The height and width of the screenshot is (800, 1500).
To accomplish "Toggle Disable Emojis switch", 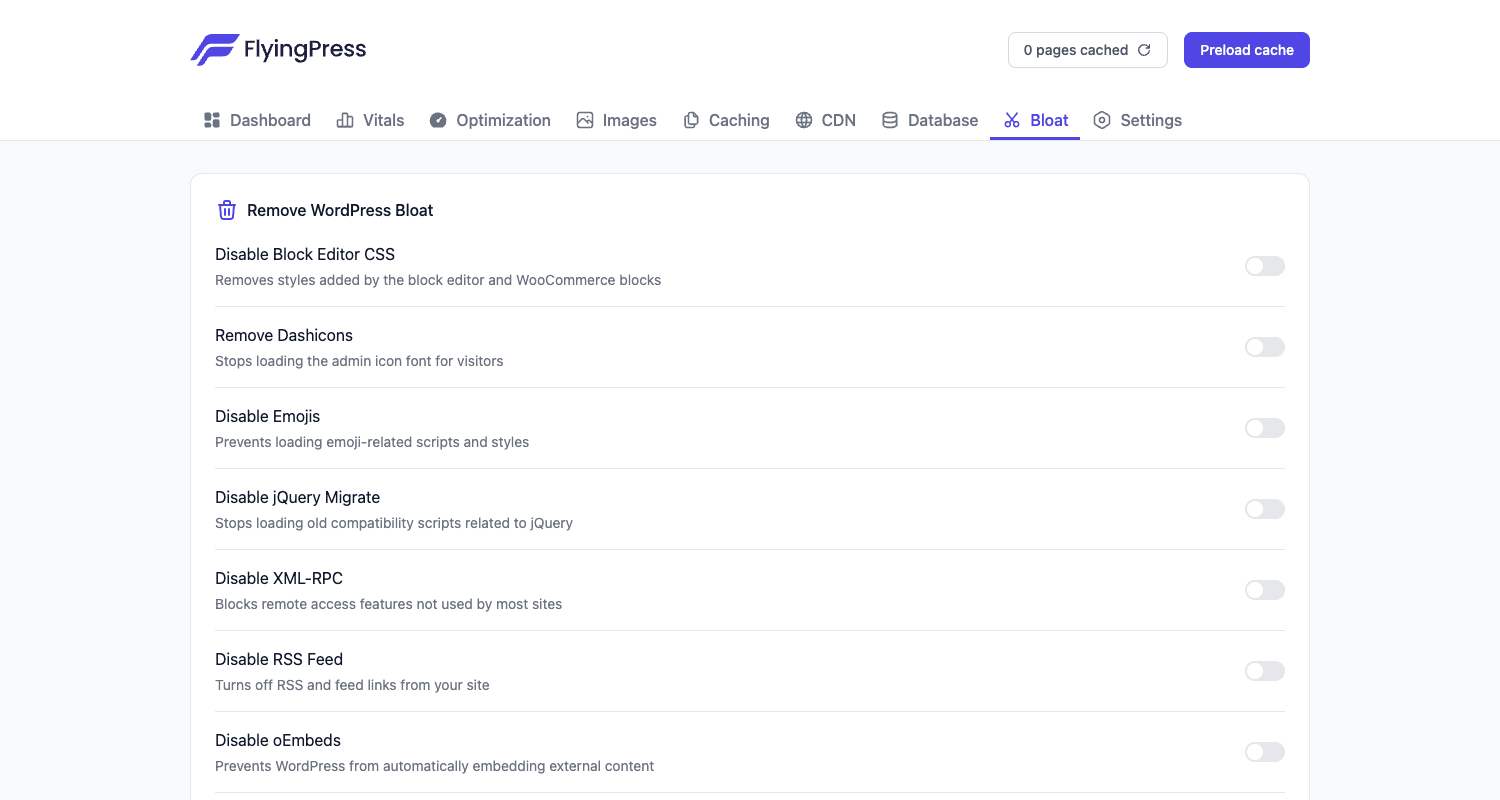I will click(x=1264, y=428).
